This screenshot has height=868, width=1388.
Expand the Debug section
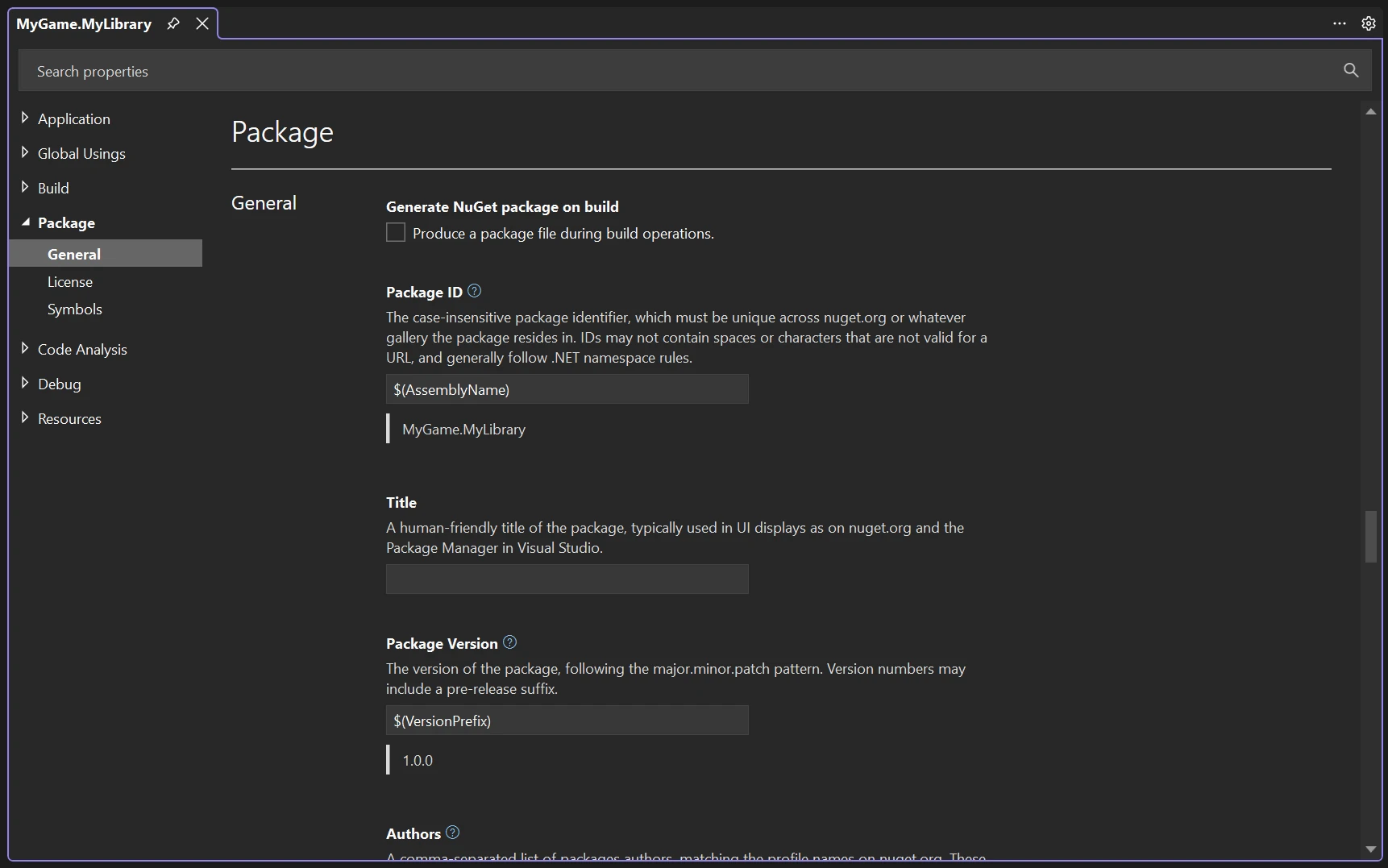click(x=25, y=383)
